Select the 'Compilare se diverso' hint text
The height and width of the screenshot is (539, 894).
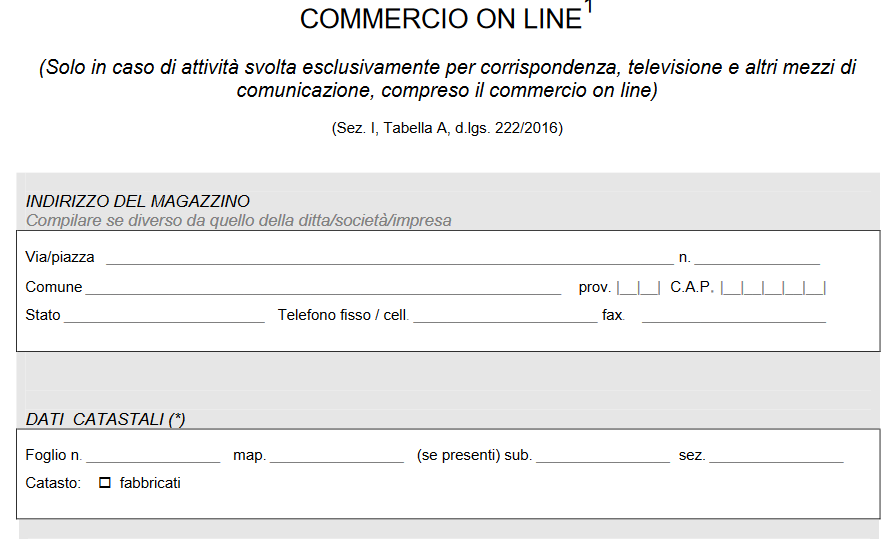click(x=238, y=220)
